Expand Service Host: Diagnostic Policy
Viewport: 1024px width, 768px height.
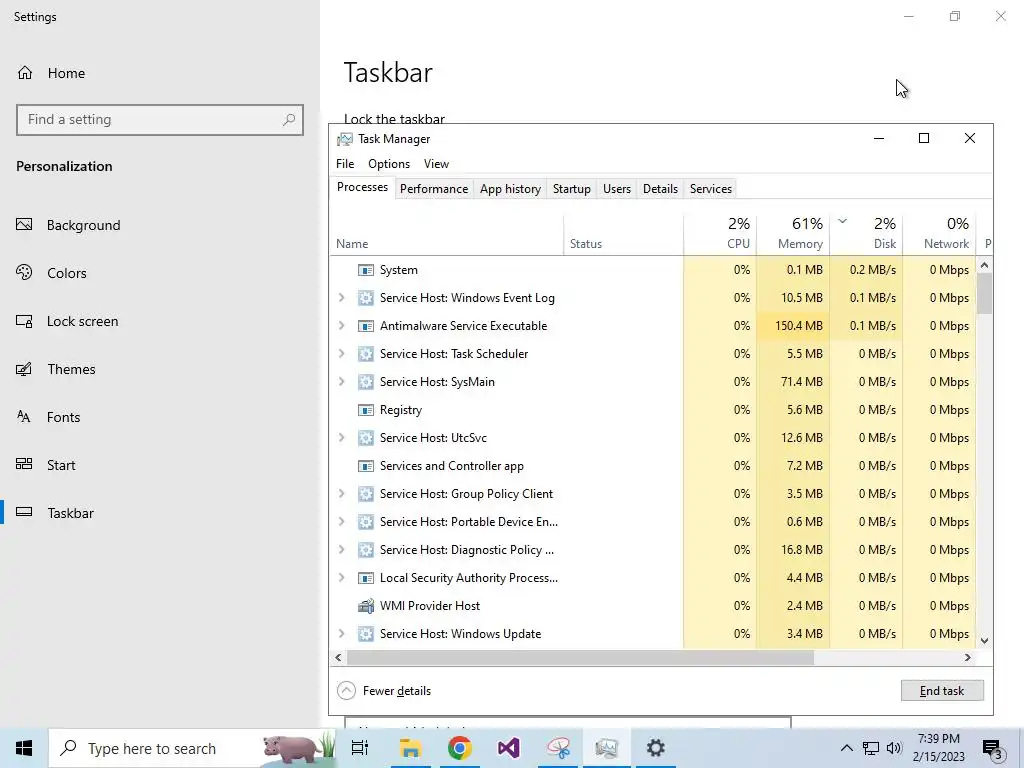342,551
